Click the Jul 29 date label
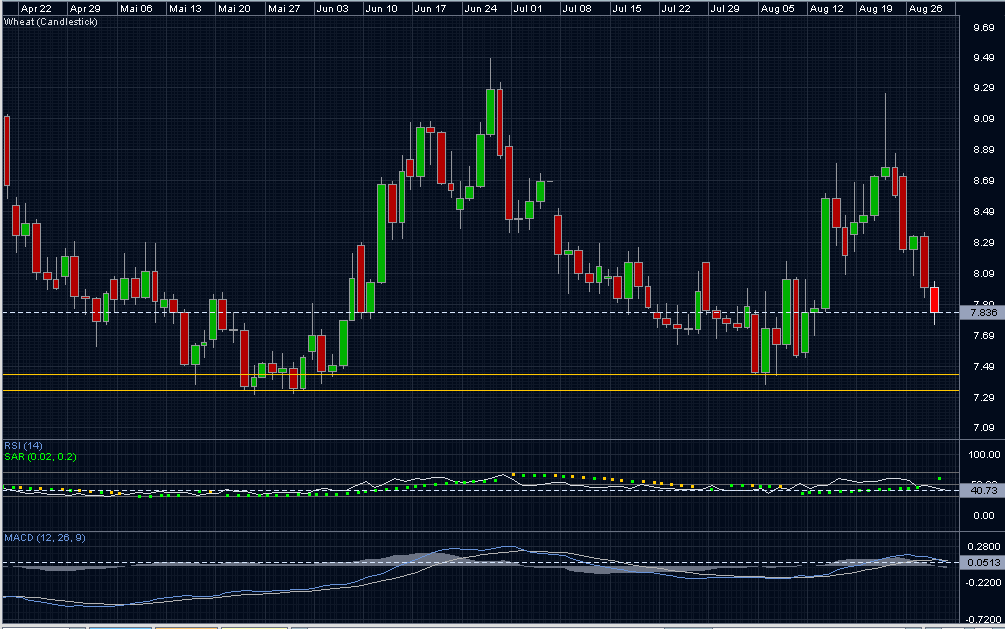Viewport: 1005px width, 629px height. tap(725, 9)
